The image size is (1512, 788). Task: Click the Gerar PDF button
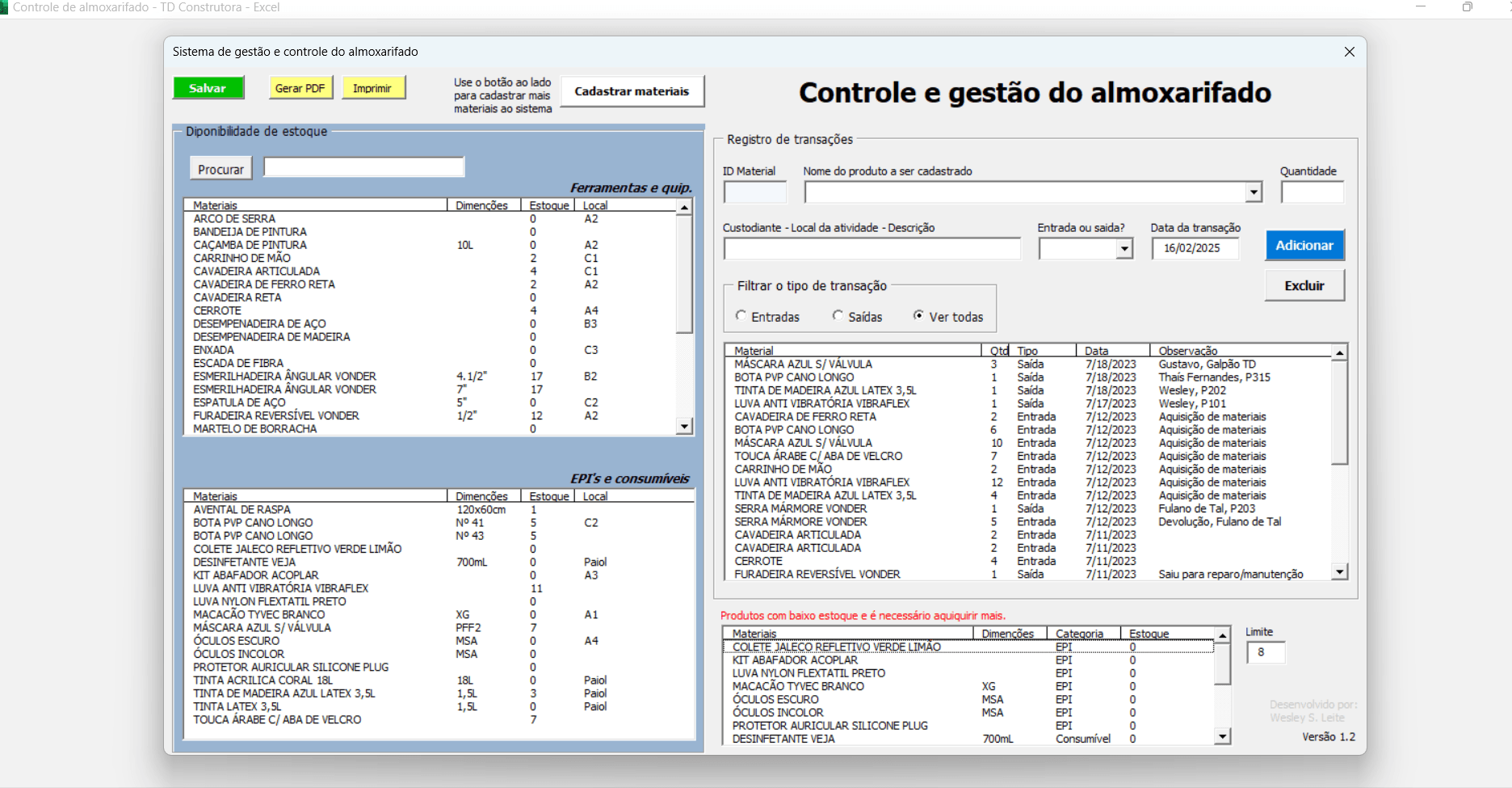[300, 88]
